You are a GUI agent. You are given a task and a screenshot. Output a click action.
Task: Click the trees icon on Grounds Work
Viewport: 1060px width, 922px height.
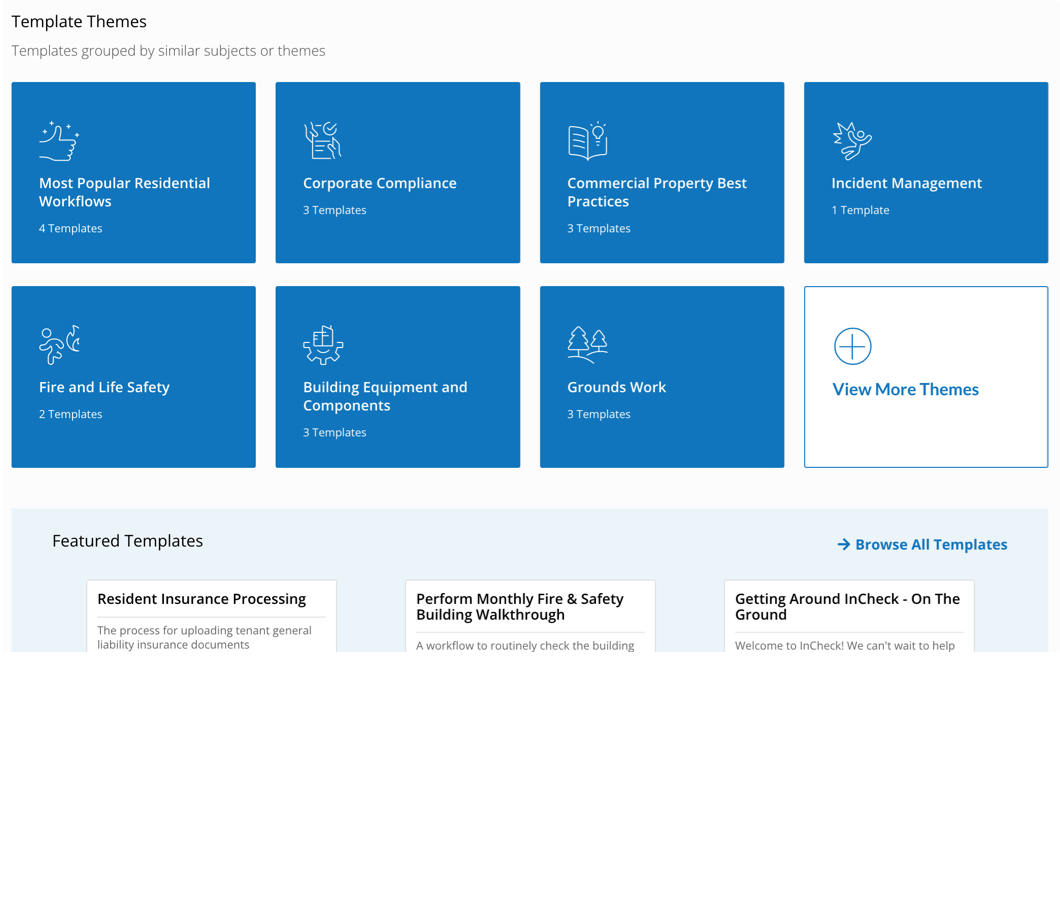coord(587,345)
